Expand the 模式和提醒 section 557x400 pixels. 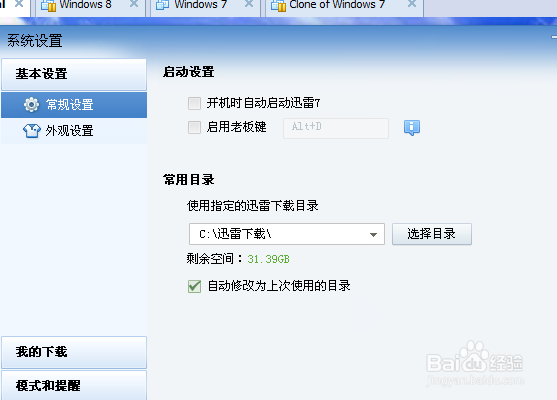pos(74,385)
